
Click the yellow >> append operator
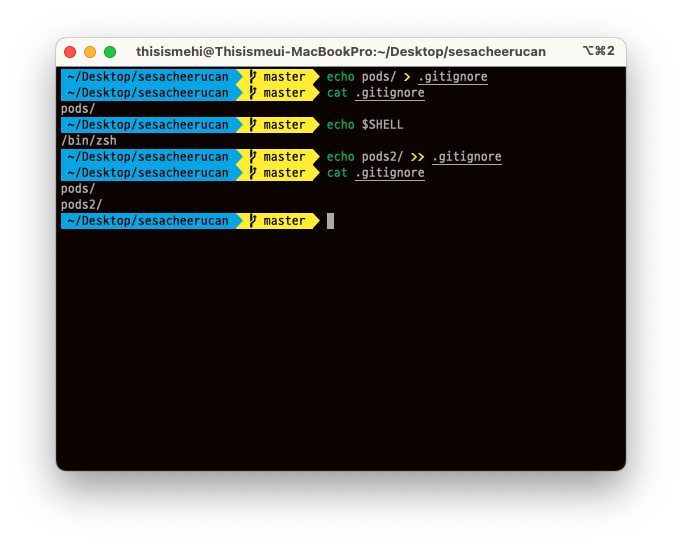417,157
